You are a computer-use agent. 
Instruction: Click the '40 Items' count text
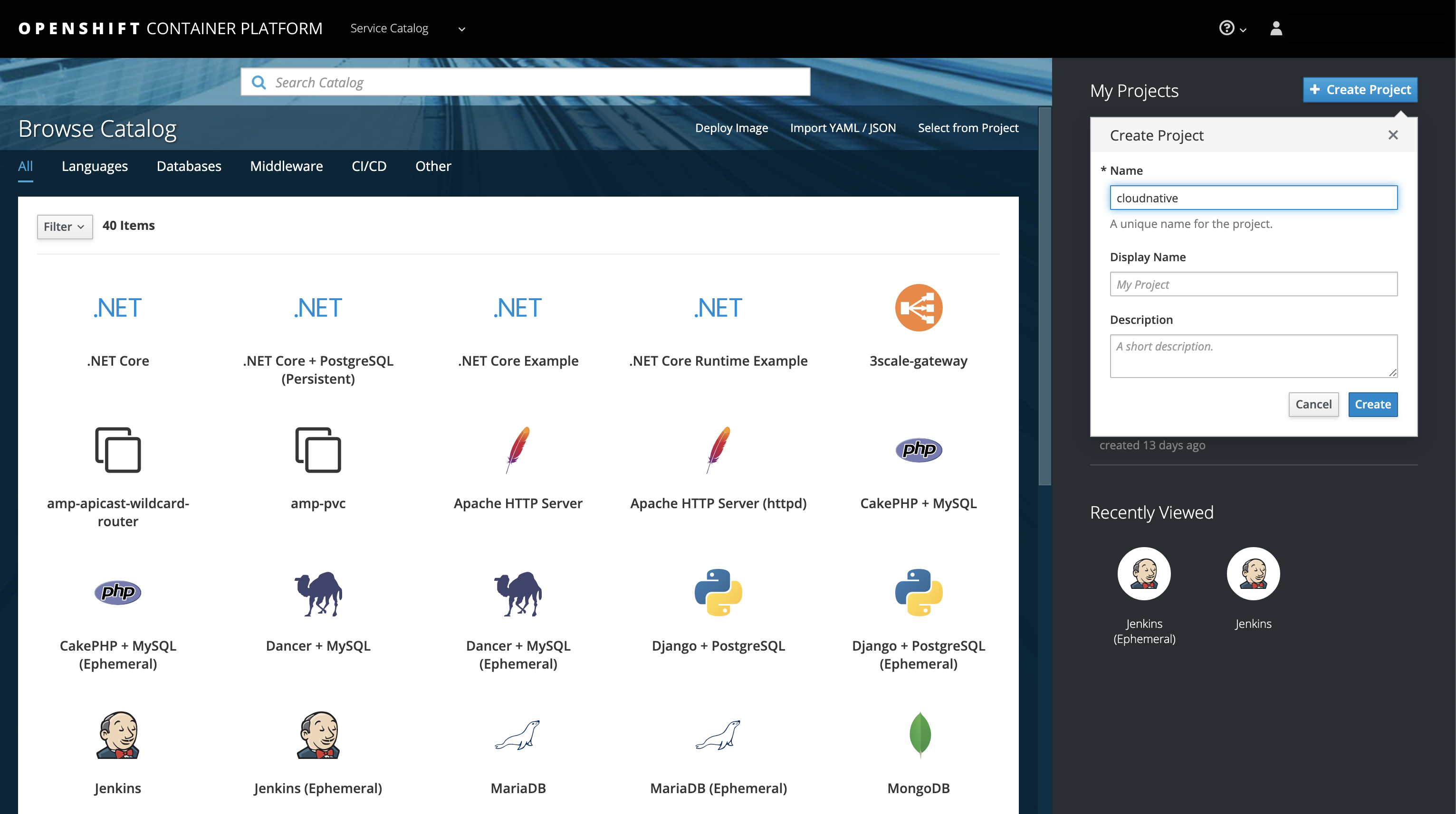(x=128, y=226)
